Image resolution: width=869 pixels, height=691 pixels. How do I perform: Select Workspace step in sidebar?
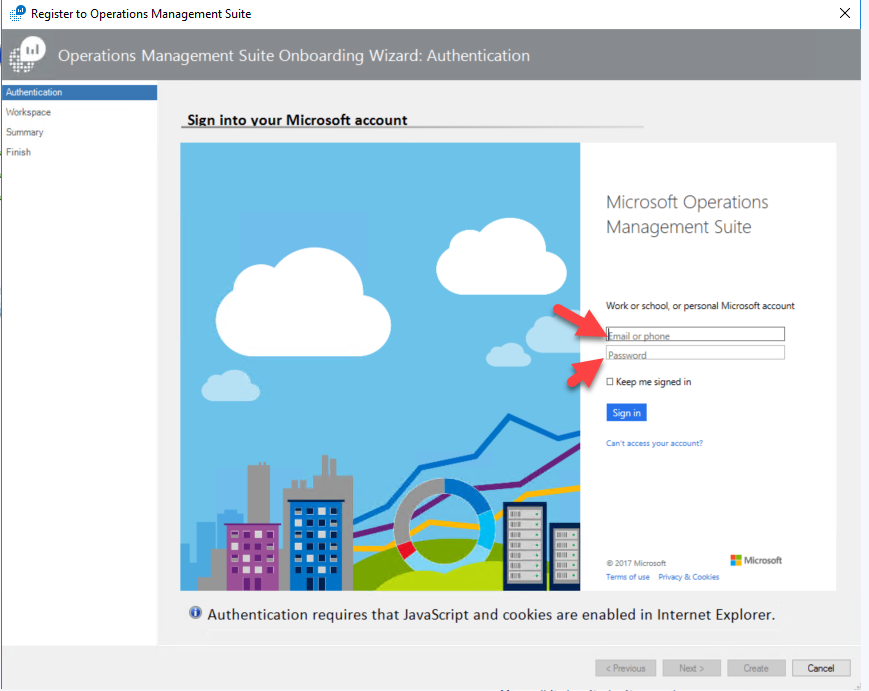pos(28,112)
